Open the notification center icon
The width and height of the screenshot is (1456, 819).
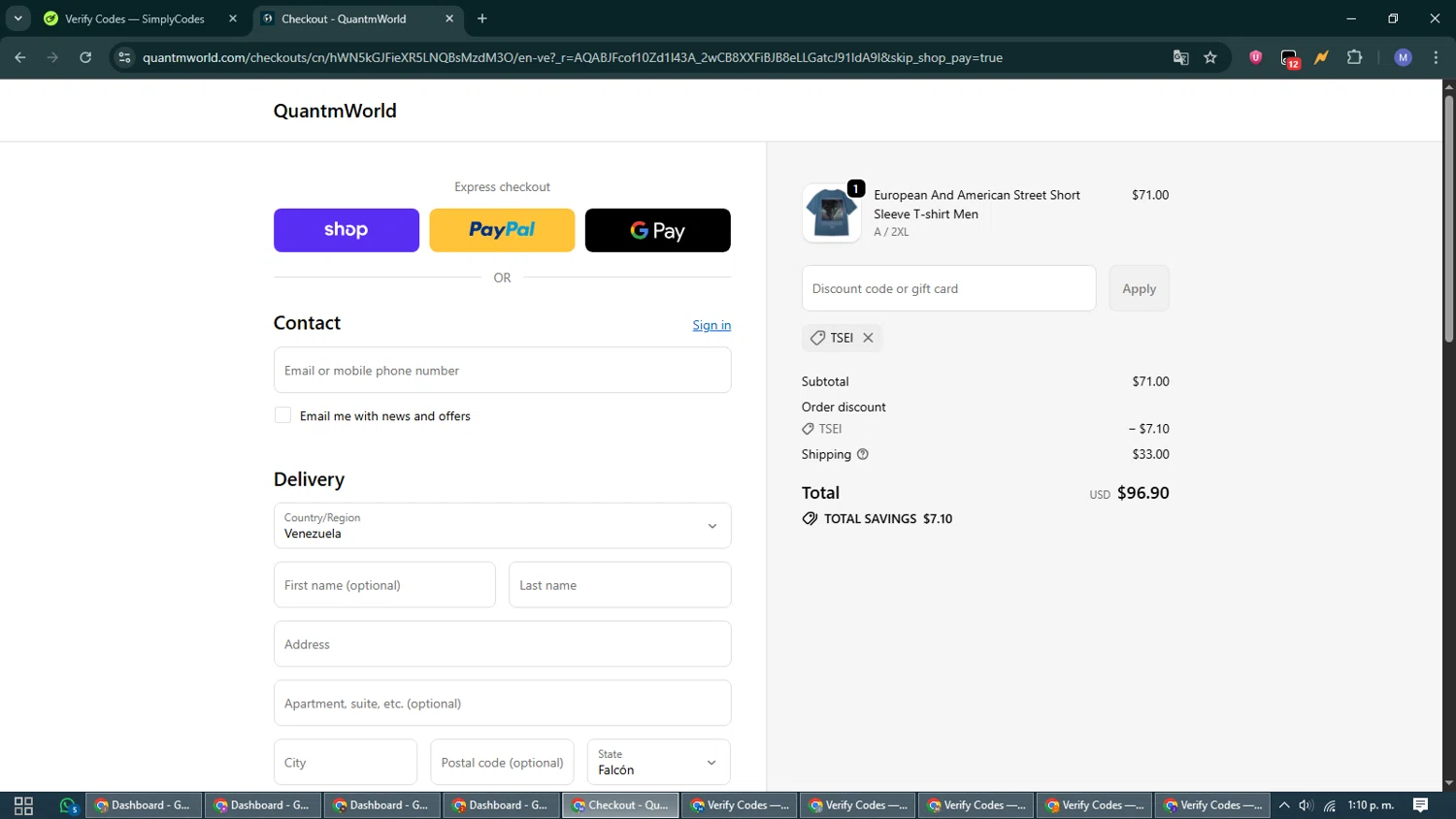(x=1420, y=805)
